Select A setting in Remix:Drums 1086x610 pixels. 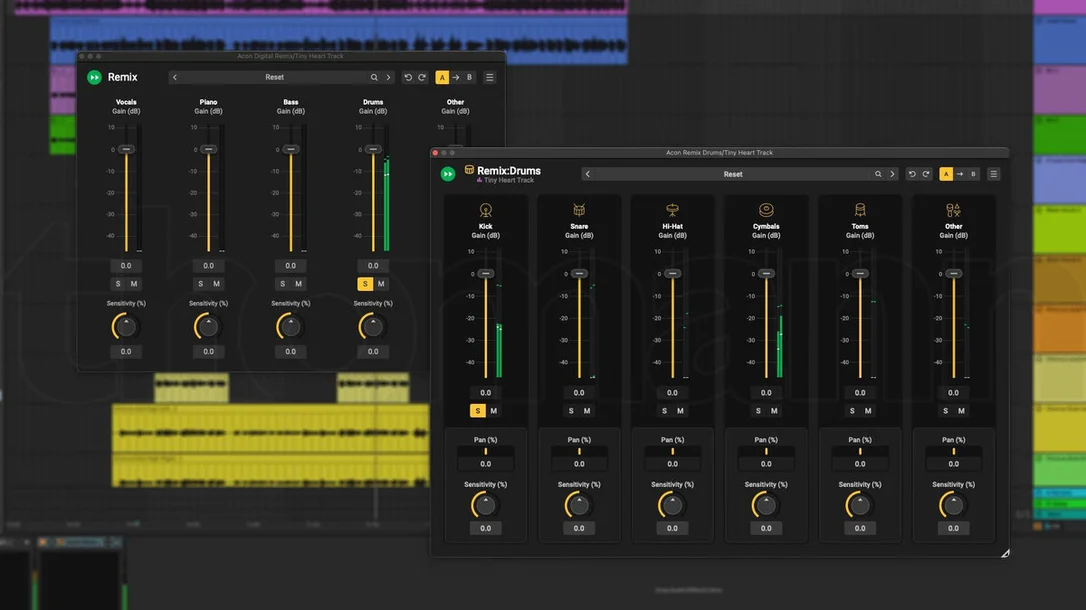[945, 174]
